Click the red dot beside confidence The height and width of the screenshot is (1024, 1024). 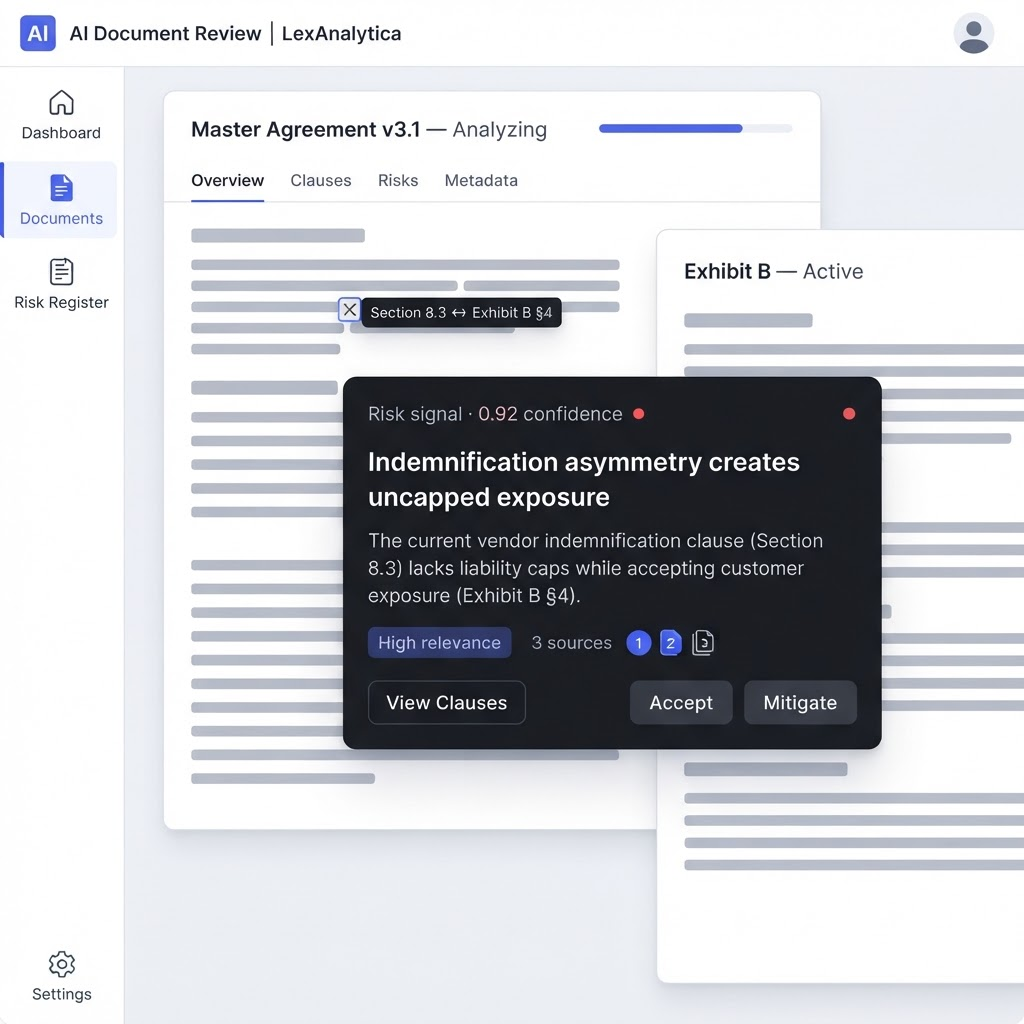tap(639, 413)
